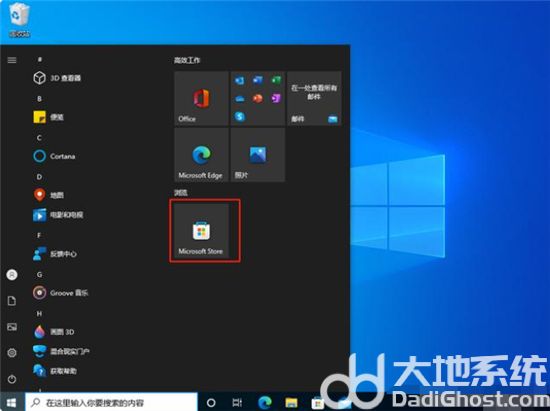
Task: Open Pictures from Start sidebar
Action: pyautogui.click(x=12, y=327)
